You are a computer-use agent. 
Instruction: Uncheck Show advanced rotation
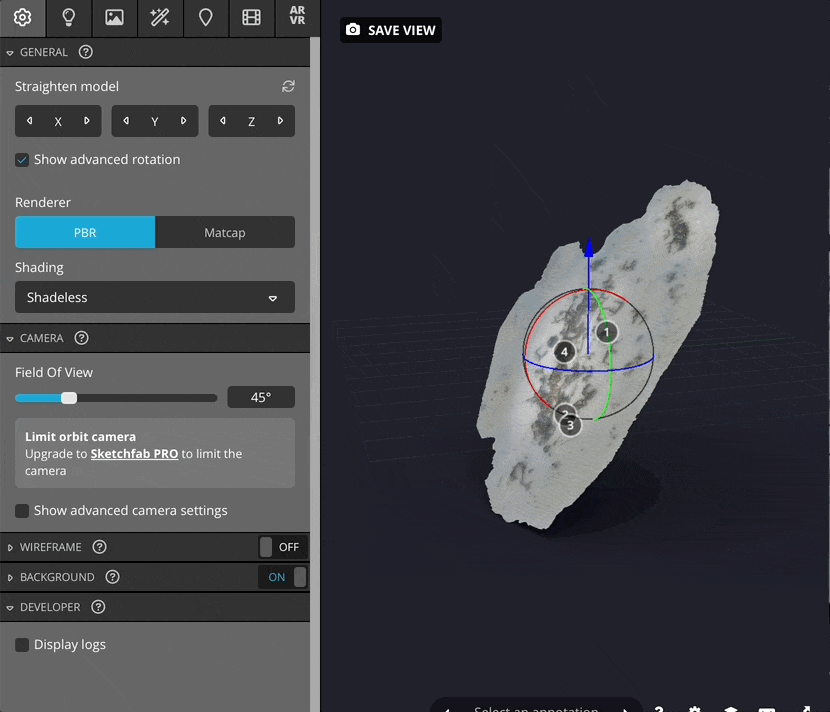coord(22,159)
